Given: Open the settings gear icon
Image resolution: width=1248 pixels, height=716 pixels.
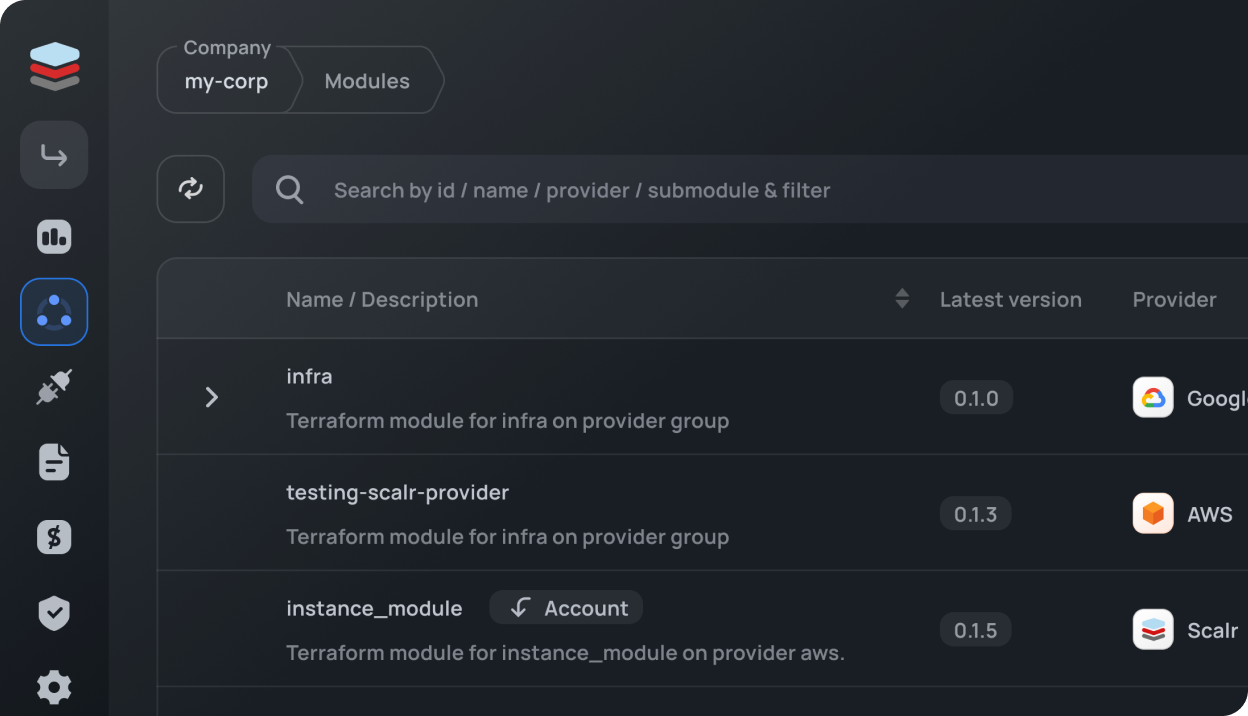Looking at the screenshot, I should (x=54, y=687).
